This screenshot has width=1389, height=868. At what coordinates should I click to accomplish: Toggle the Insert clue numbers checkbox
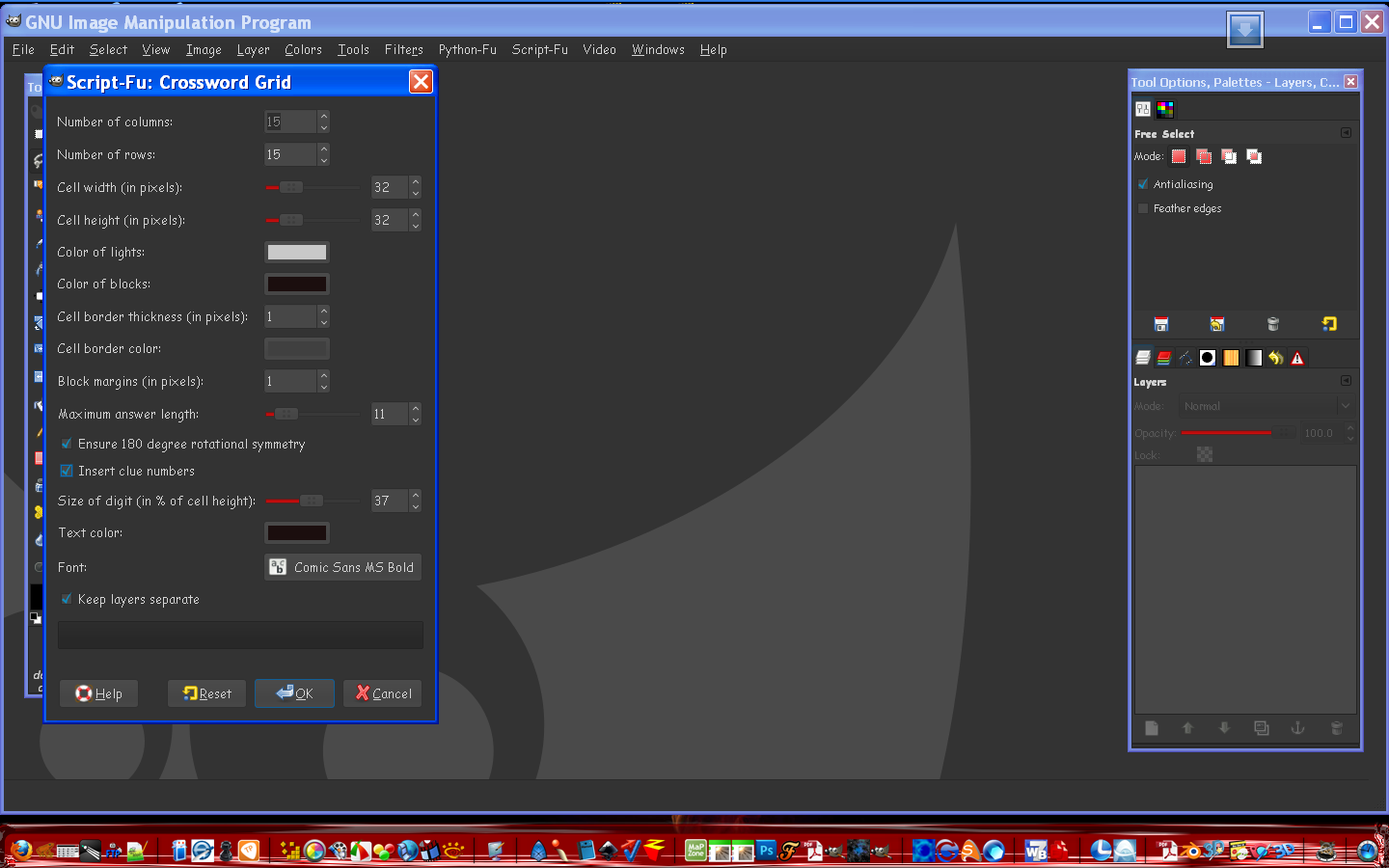coord(67,471)
